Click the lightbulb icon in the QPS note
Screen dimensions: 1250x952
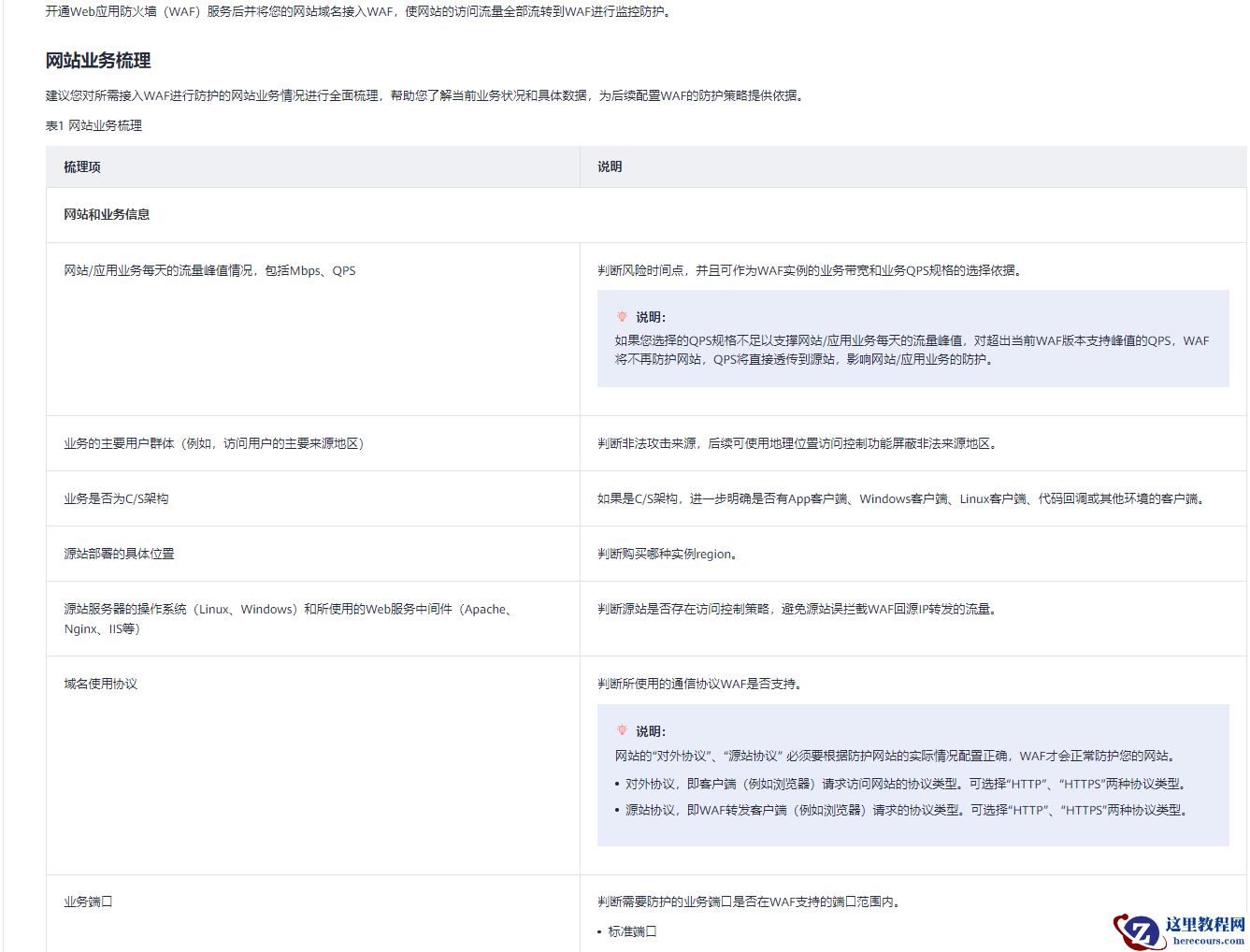click(x=622, y=316)
